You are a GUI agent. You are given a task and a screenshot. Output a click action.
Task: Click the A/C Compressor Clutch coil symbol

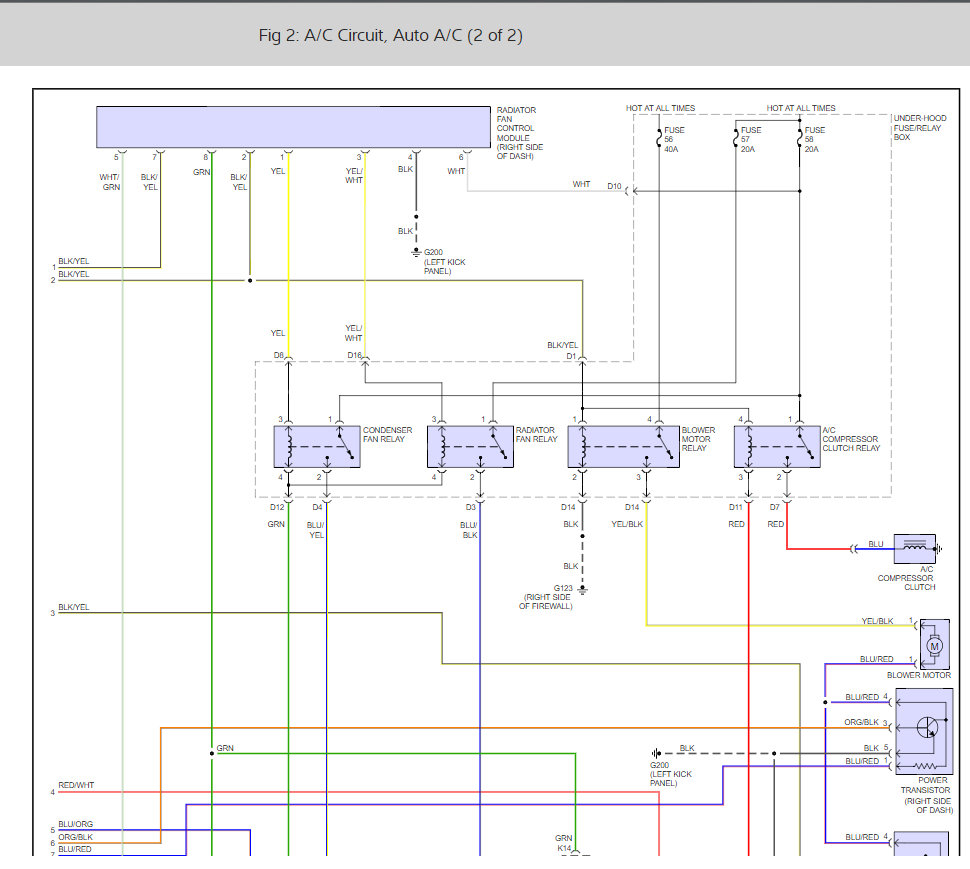914,549
